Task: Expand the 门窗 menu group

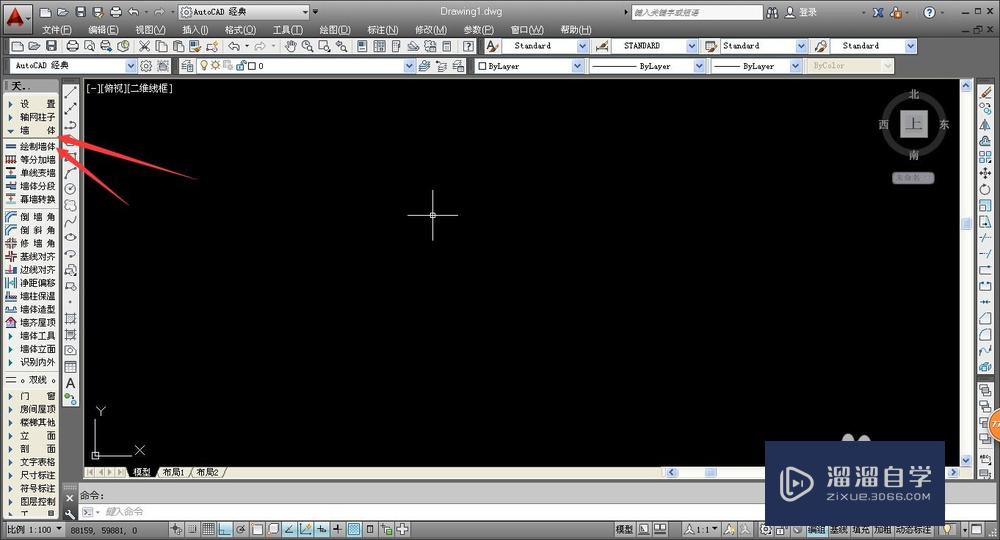Action: coord(31,396)
